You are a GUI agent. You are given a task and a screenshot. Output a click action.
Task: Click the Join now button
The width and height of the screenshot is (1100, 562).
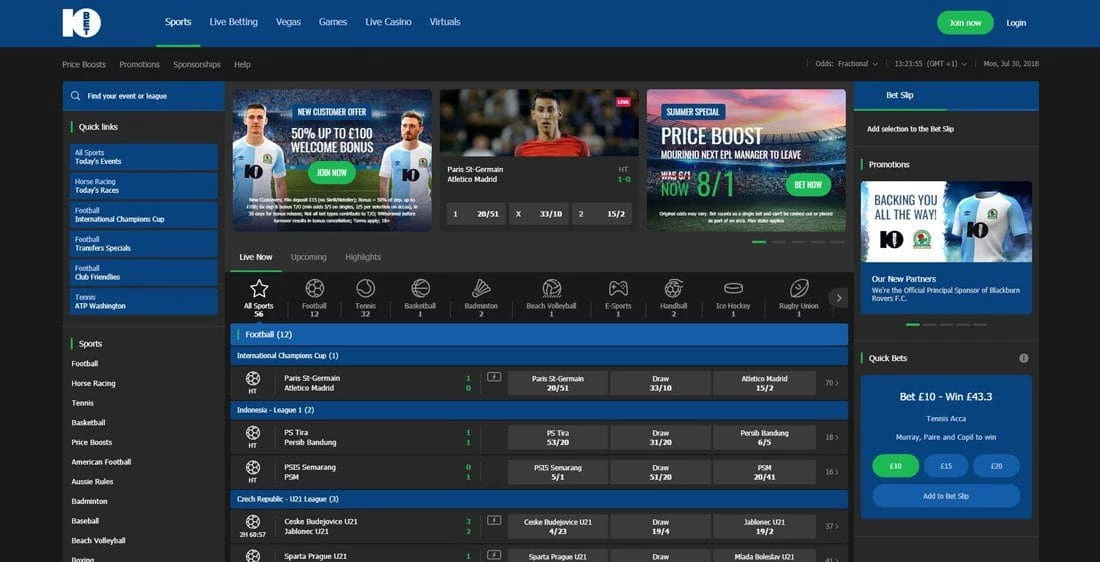tap(965, 23)
